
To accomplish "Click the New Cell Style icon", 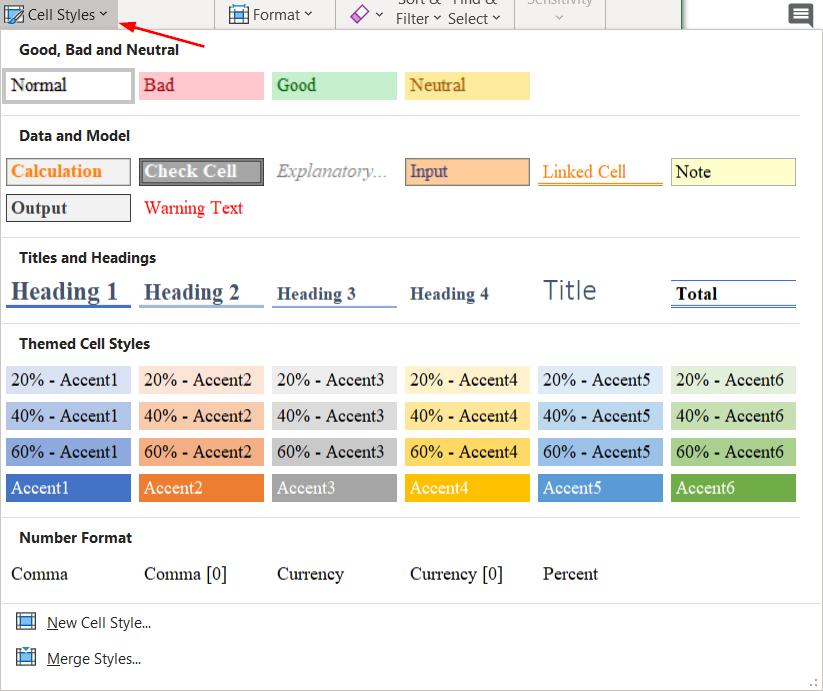I will pyautogui.click(x=26, y=622).
